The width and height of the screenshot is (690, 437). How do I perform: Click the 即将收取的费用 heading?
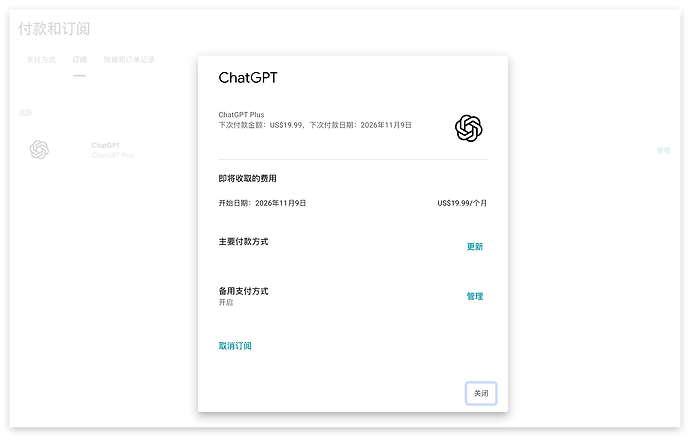point(247,178)
